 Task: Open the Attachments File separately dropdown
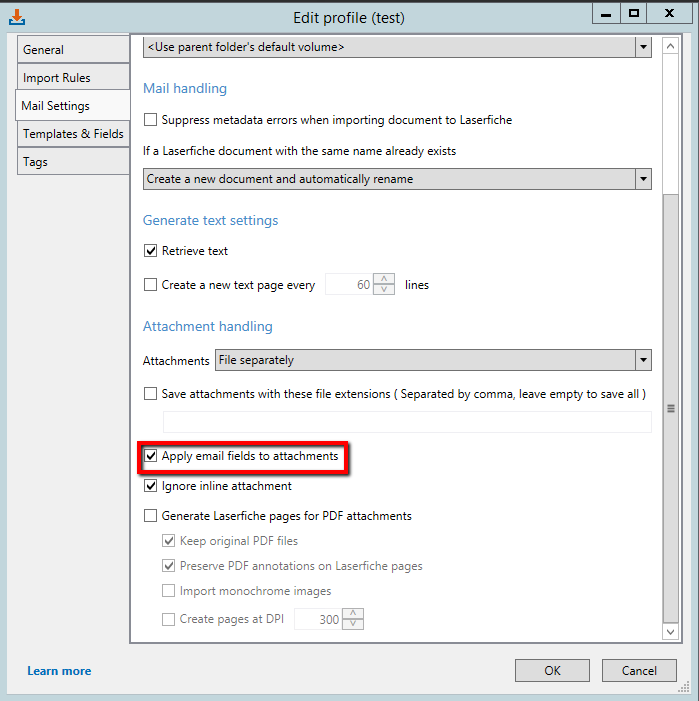click(433, 360)
